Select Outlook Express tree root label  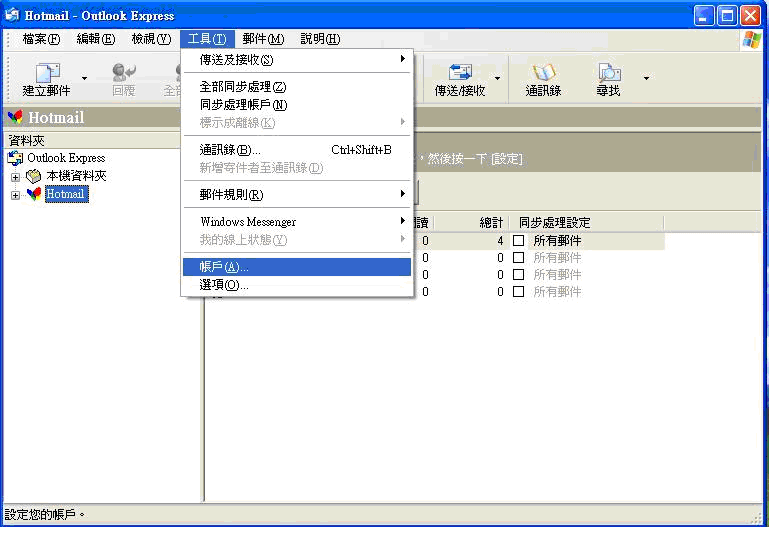66,158
